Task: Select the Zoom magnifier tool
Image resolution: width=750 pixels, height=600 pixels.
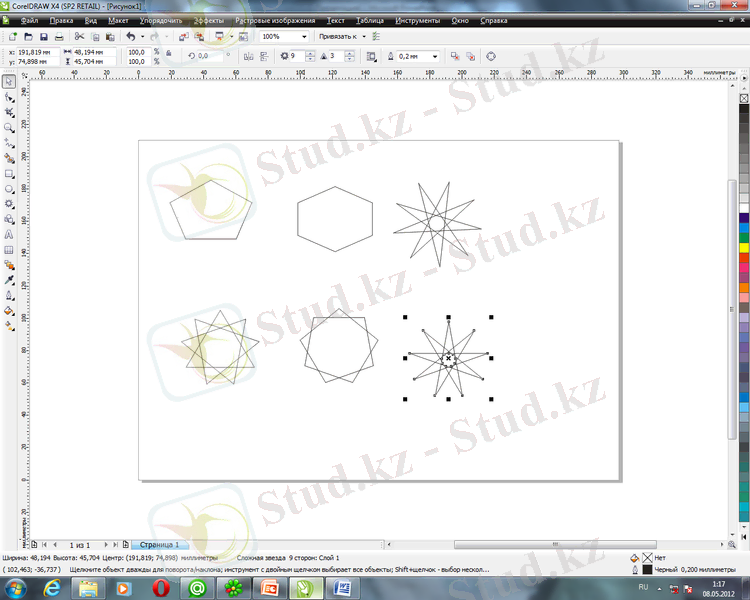Action: 9,128
